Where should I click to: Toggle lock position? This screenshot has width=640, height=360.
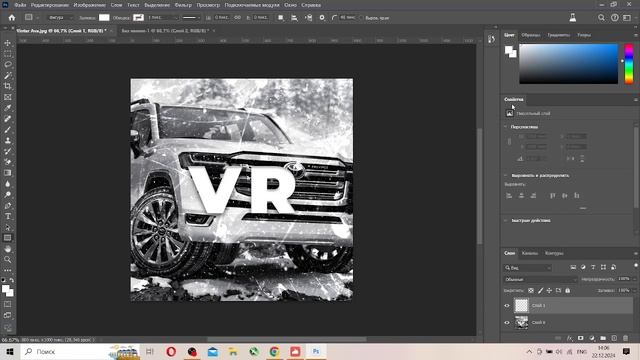[549, 291]
